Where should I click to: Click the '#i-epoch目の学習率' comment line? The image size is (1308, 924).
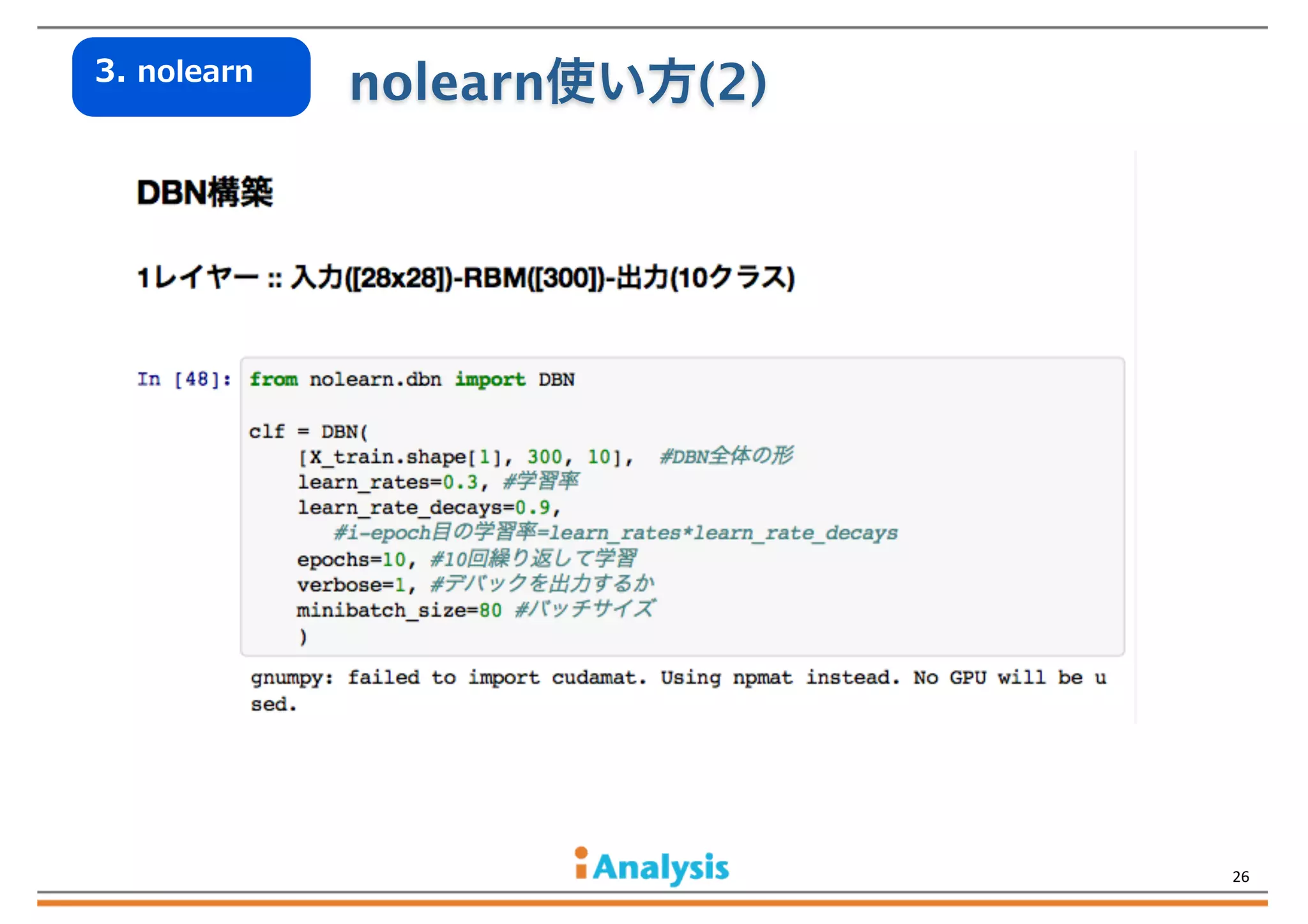[616, 532]
